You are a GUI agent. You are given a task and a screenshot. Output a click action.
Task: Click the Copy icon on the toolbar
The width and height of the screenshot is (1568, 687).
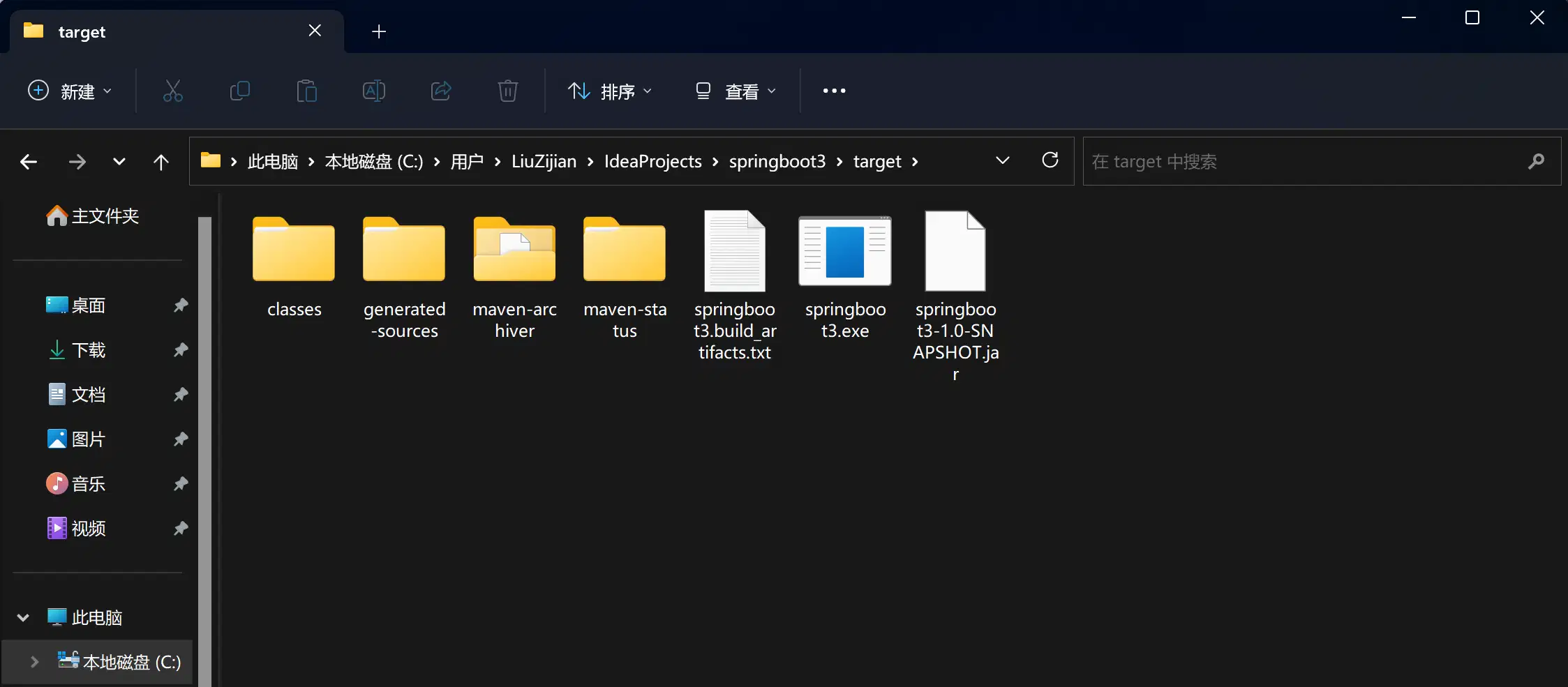tap(239, 91)
